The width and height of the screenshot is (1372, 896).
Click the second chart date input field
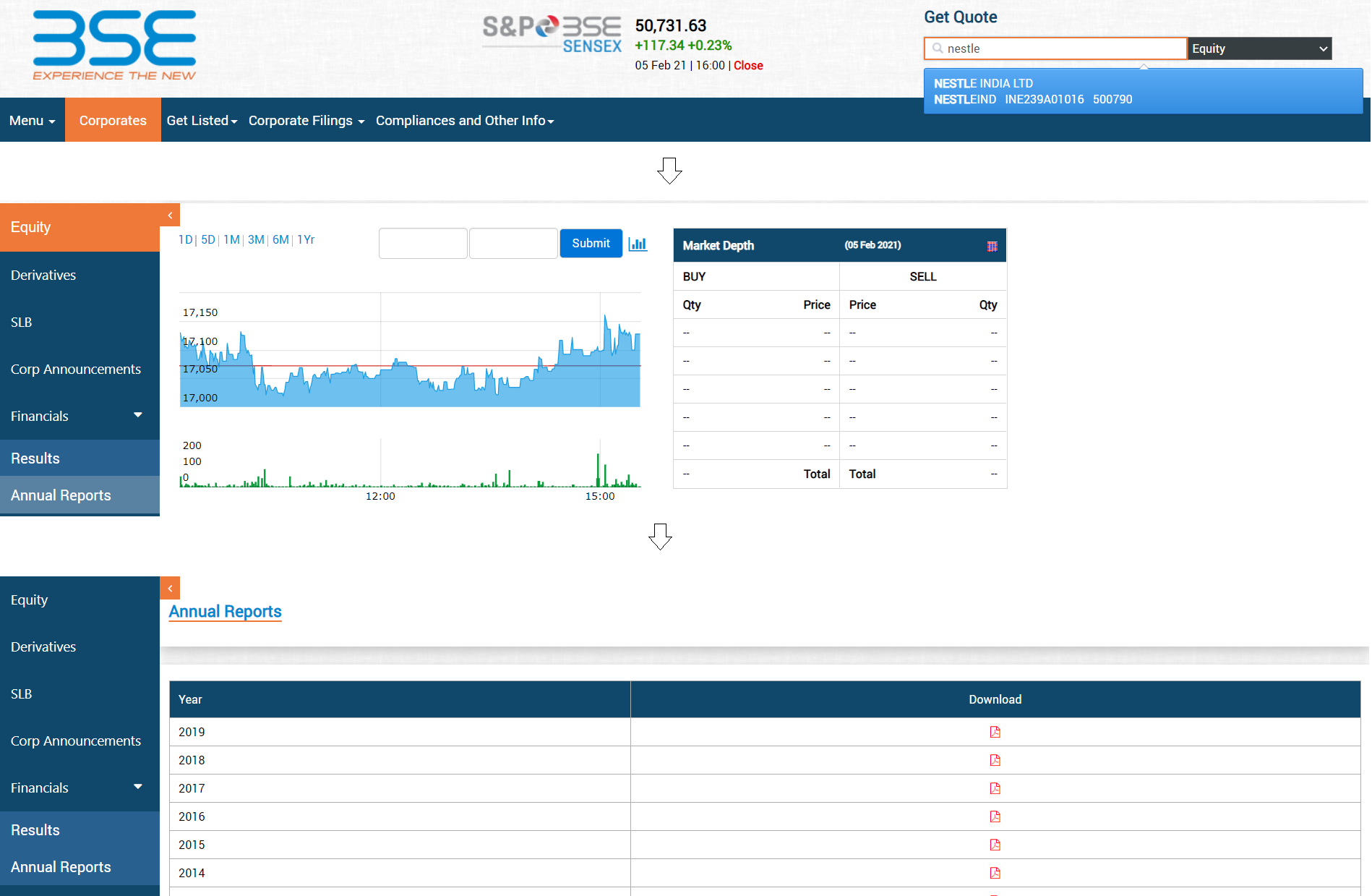pyautogui.click(x=513, y=243)
